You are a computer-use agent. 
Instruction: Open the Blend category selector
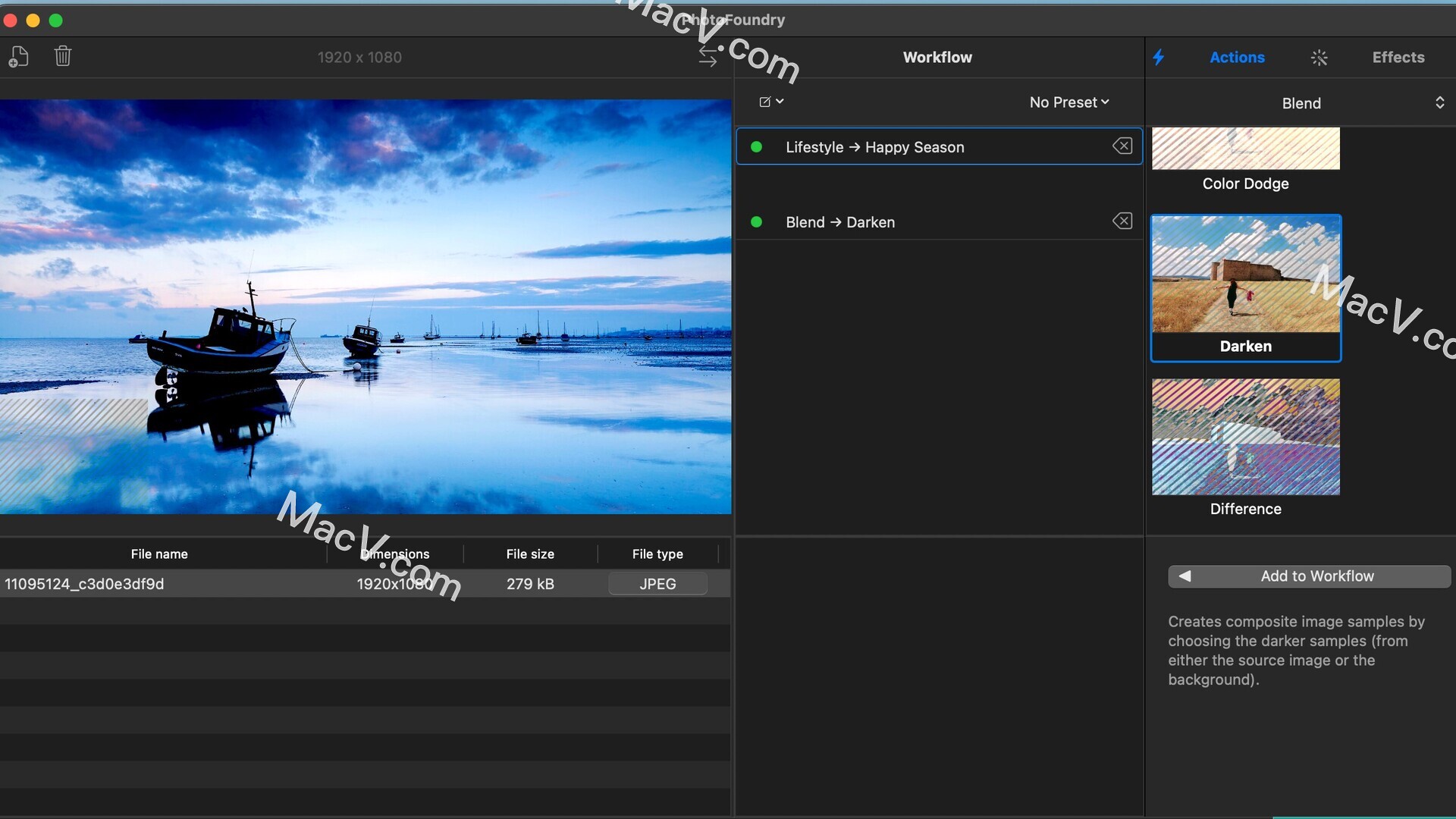click(x=1301, y=103)
